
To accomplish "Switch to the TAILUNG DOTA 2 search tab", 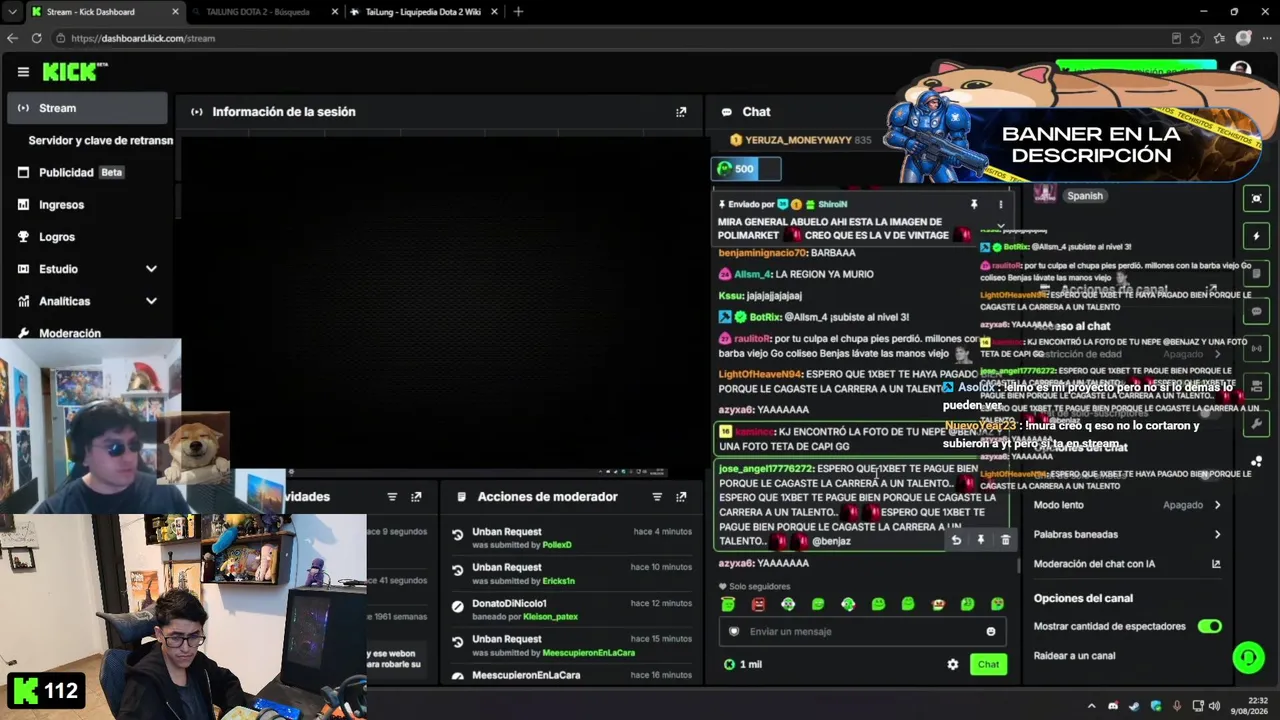I will 265,12.
